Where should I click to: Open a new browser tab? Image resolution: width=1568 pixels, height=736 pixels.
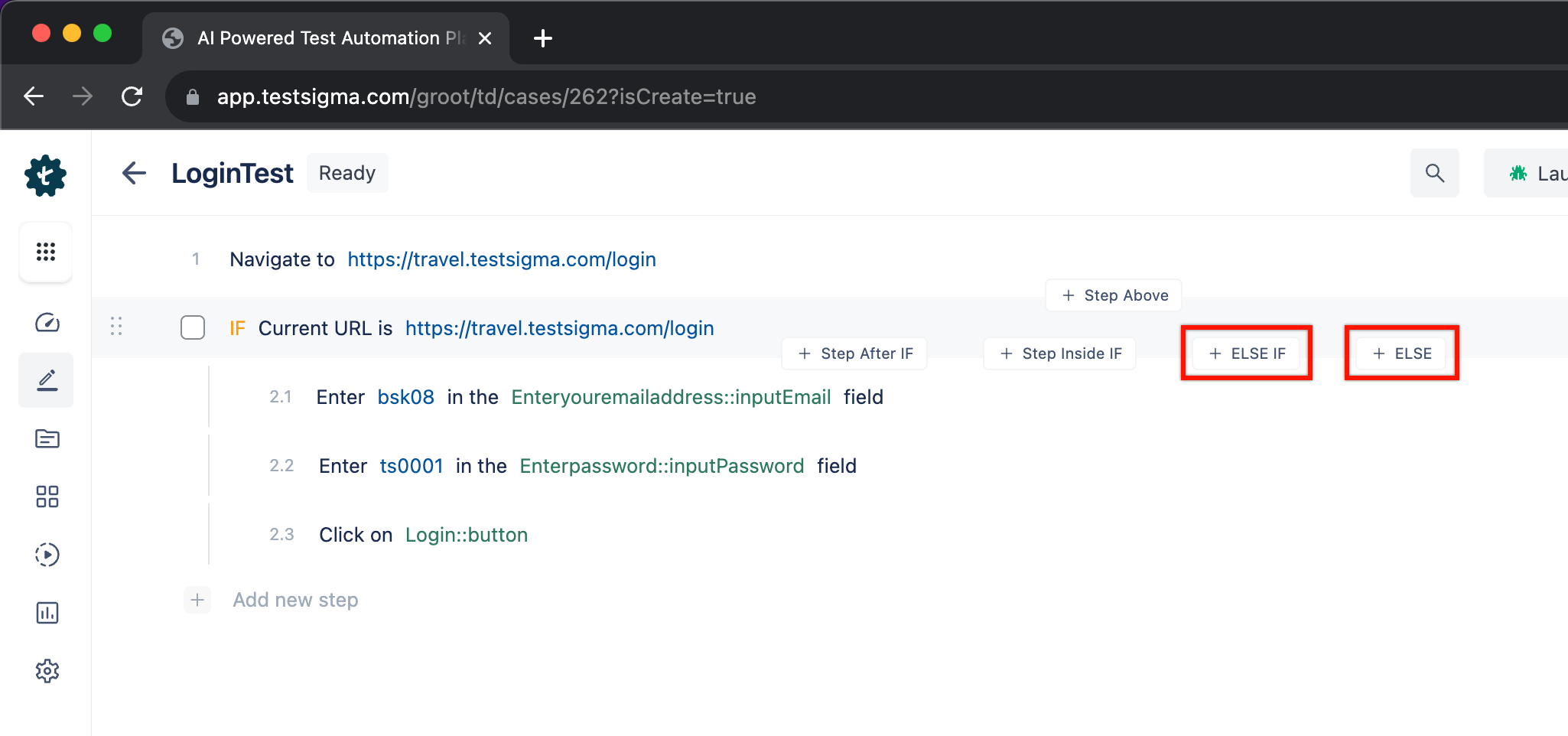click(543, 38)
